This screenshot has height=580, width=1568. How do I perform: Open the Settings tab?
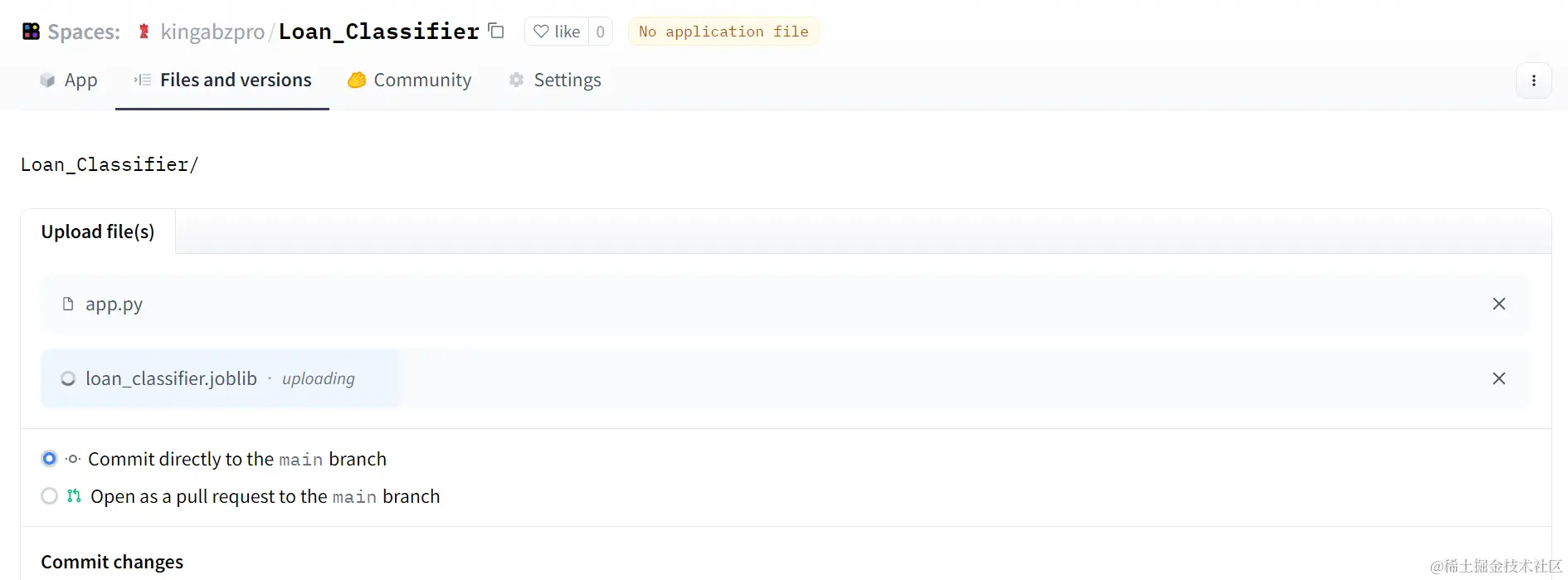555,80
